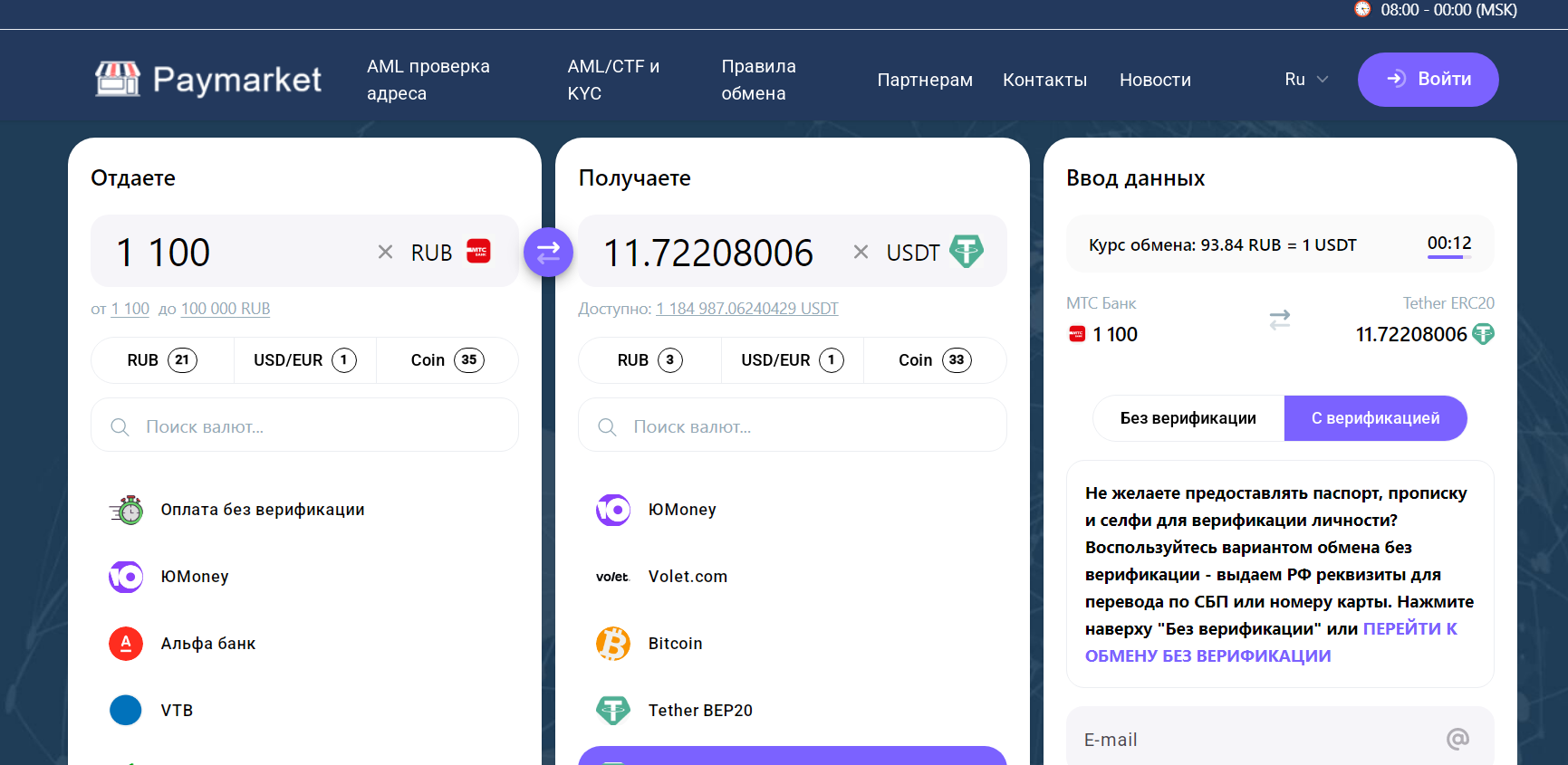1568x765 pixels.
Task: Open AML/CTF и KYC page
Action: 613,80
